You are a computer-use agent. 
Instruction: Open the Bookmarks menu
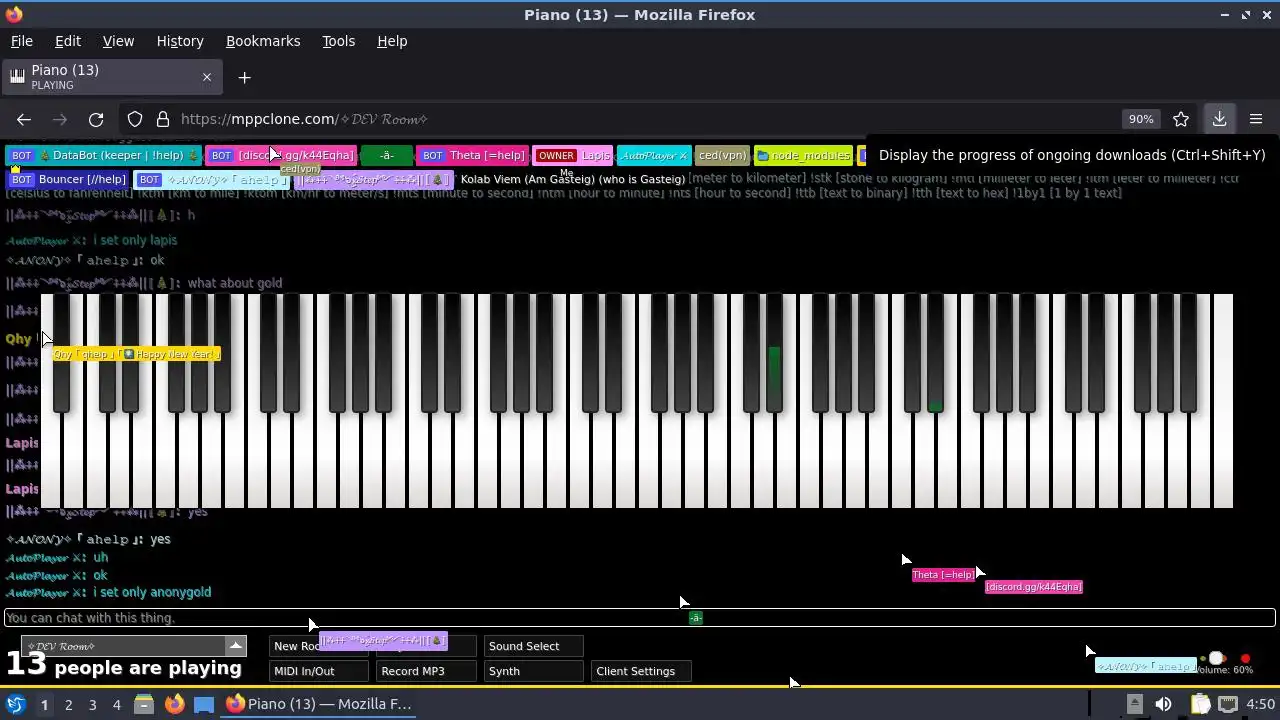click(x=263, y=41)
